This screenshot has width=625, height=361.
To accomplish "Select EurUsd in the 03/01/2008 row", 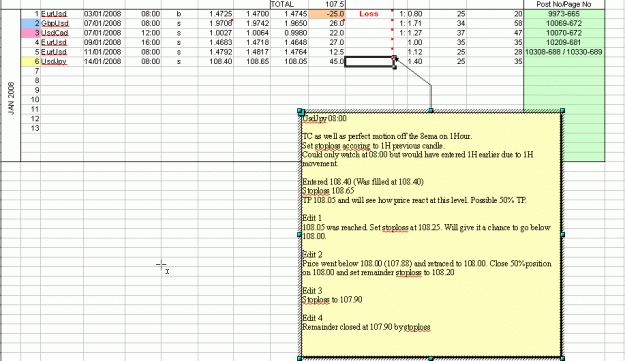I will coord(62,14).
